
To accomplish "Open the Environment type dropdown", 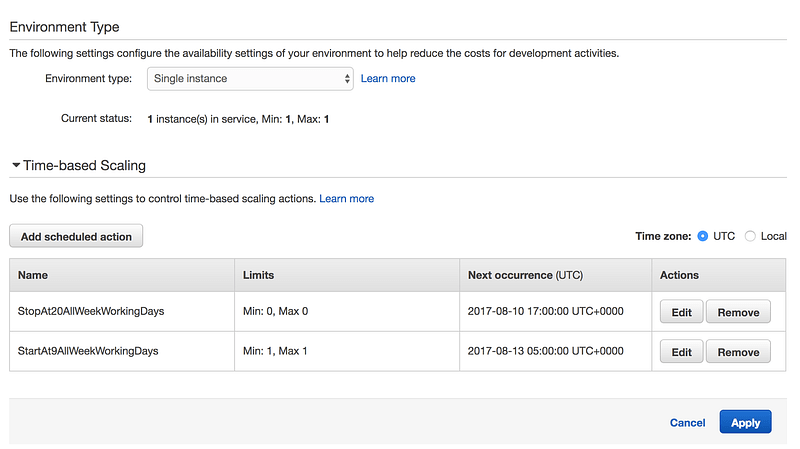I will pos(250,79).
